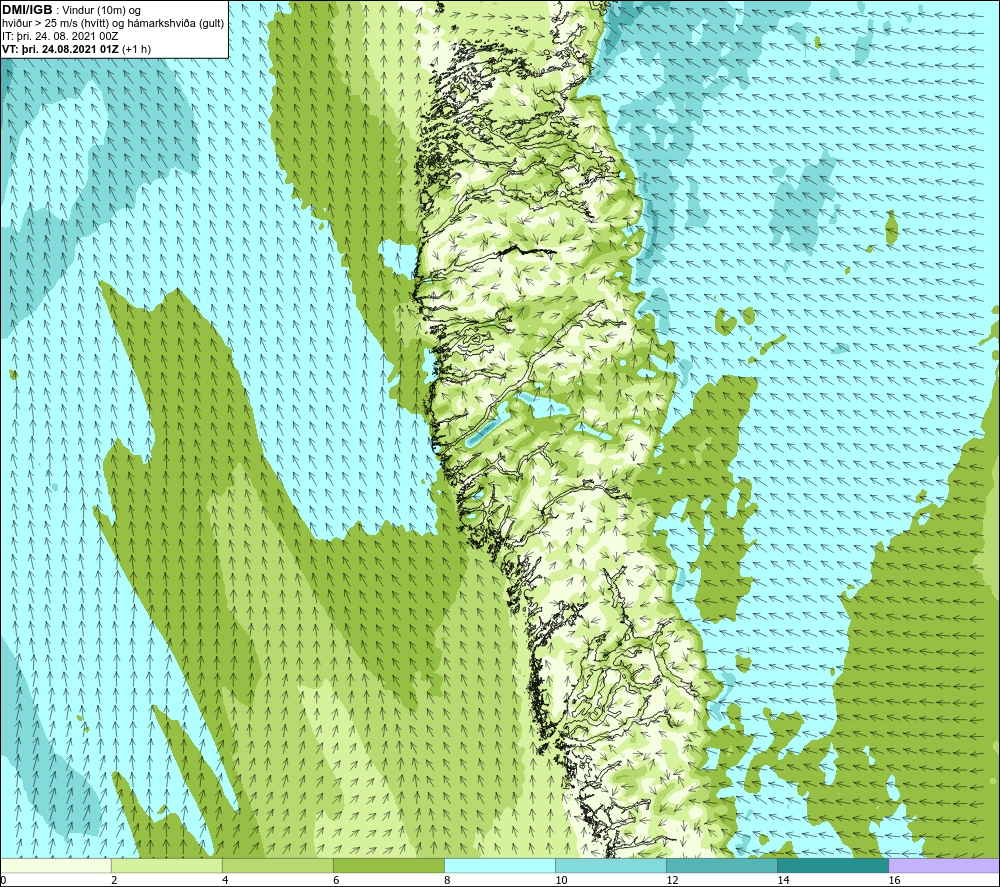Click the scale label '14'
This screenshot has height=887, width=1000.
tap(783, 880)
